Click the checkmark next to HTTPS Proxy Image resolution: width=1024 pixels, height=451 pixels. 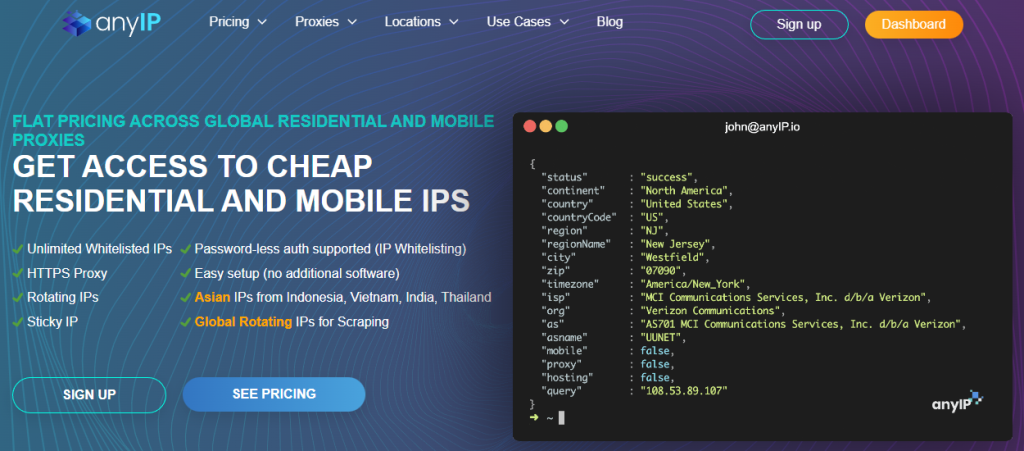pos(18,273)
